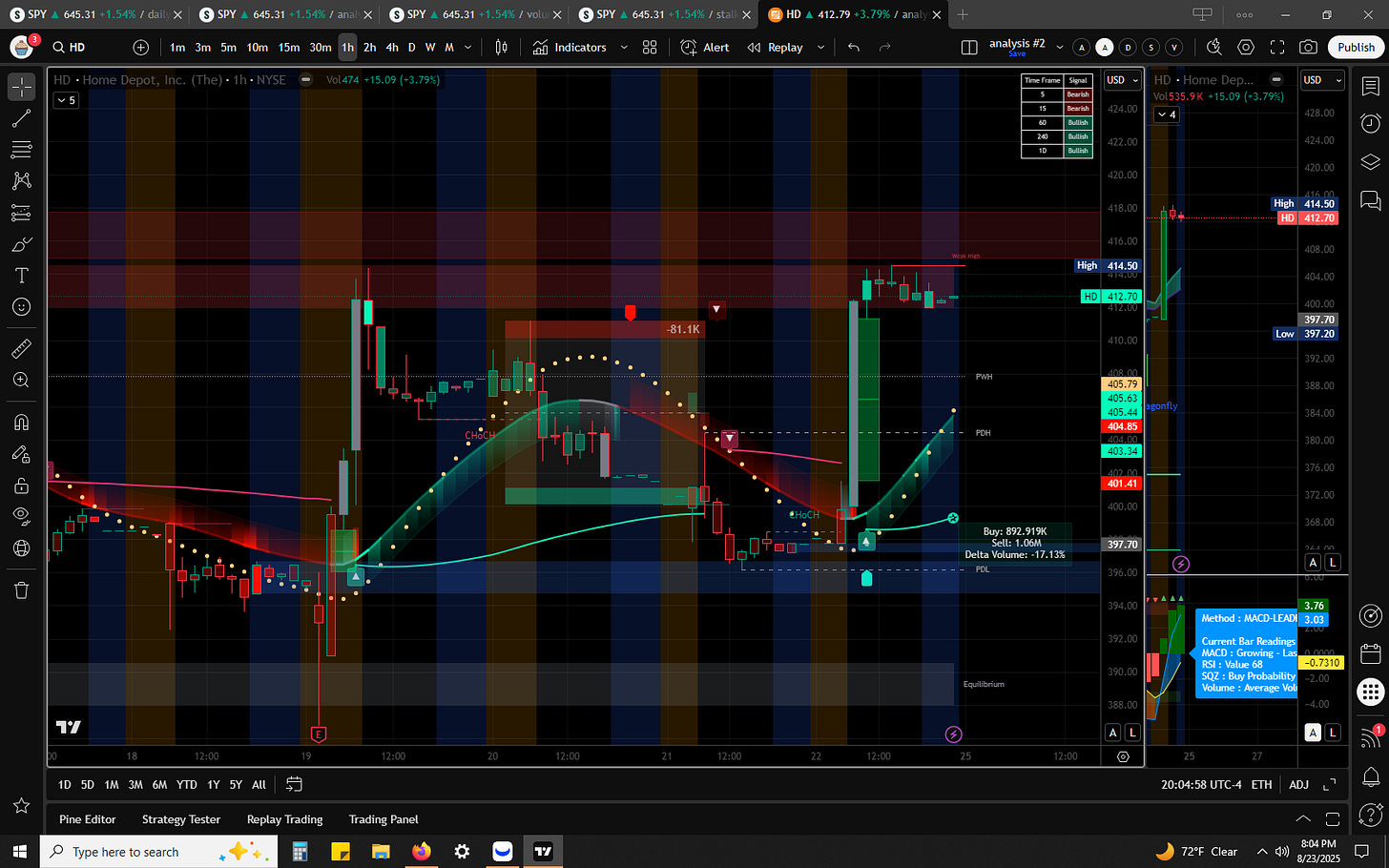The width and height of the screenshot is (1389, 868).
Task: Create an Alert
Action: [x=705, y=47]
